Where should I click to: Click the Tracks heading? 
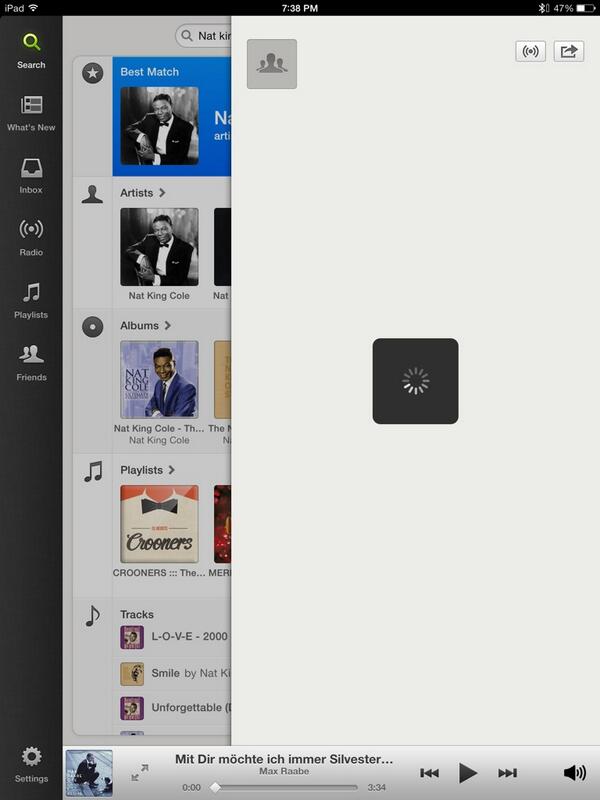click(x=137, y=614)
